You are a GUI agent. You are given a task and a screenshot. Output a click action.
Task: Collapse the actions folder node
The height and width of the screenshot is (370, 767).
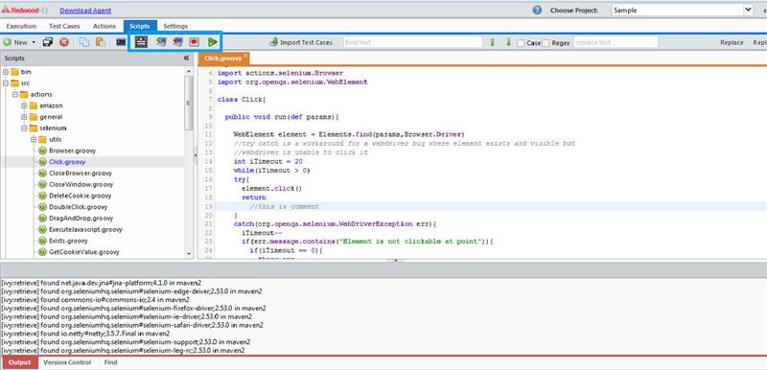click(15, 94)
